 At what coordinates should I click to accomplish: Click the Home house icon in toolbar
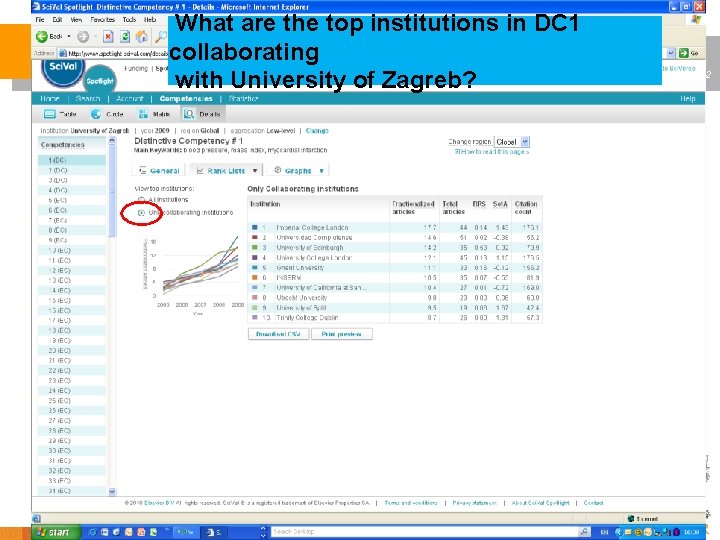point(142,36)
